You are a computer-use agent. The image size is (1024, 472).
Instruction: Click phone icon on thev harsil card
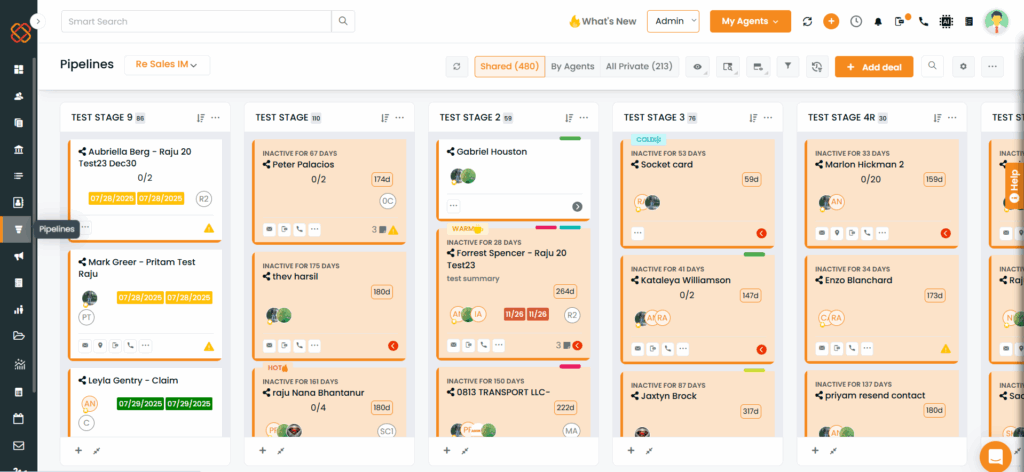coord(299,345)
